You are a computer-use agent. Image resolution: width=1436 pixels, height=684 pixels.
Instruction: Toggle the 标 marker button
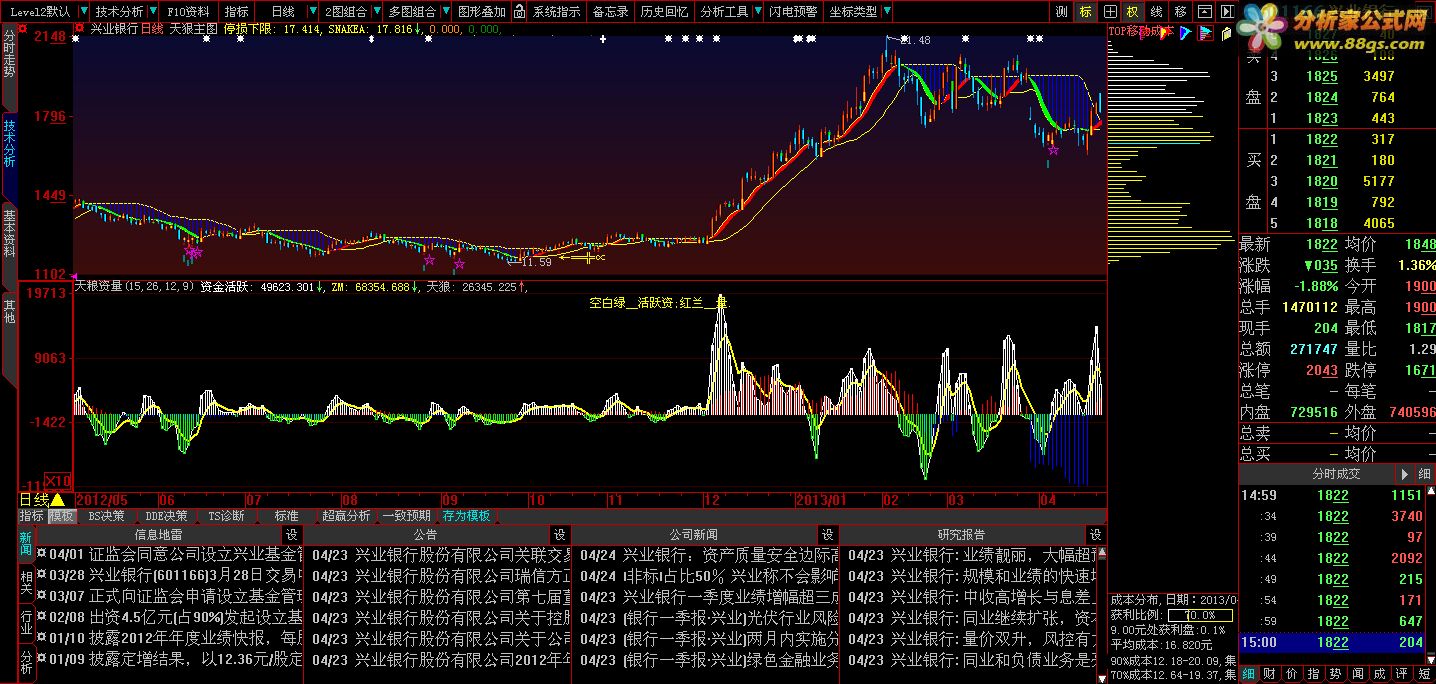click(1086, 12)
